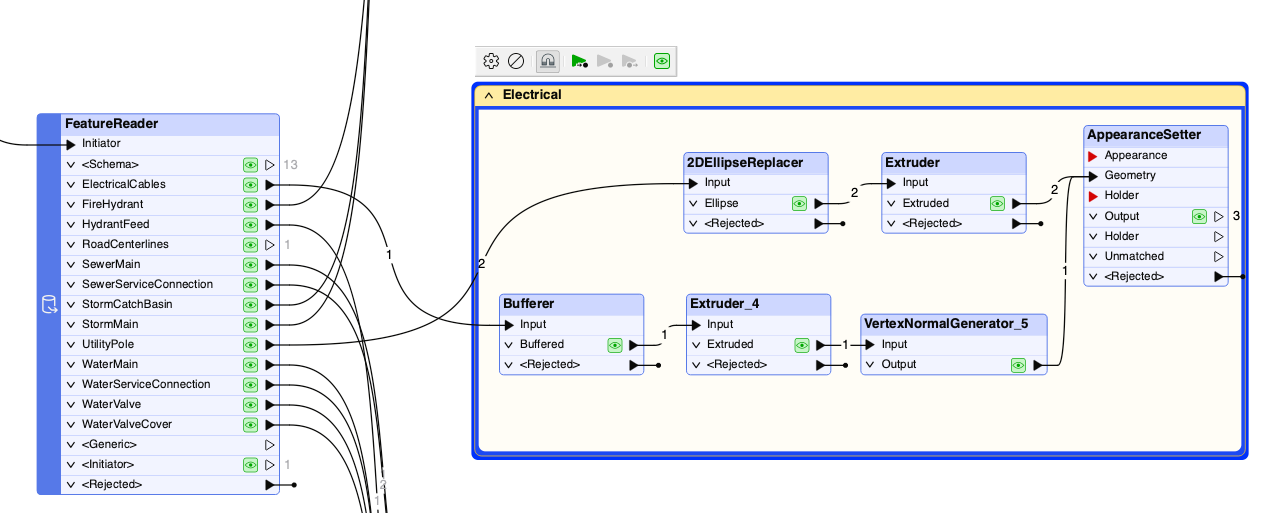Click the Electrical bookmark title text
Screen dimensions: 1273x513
[x=532, y=95]
